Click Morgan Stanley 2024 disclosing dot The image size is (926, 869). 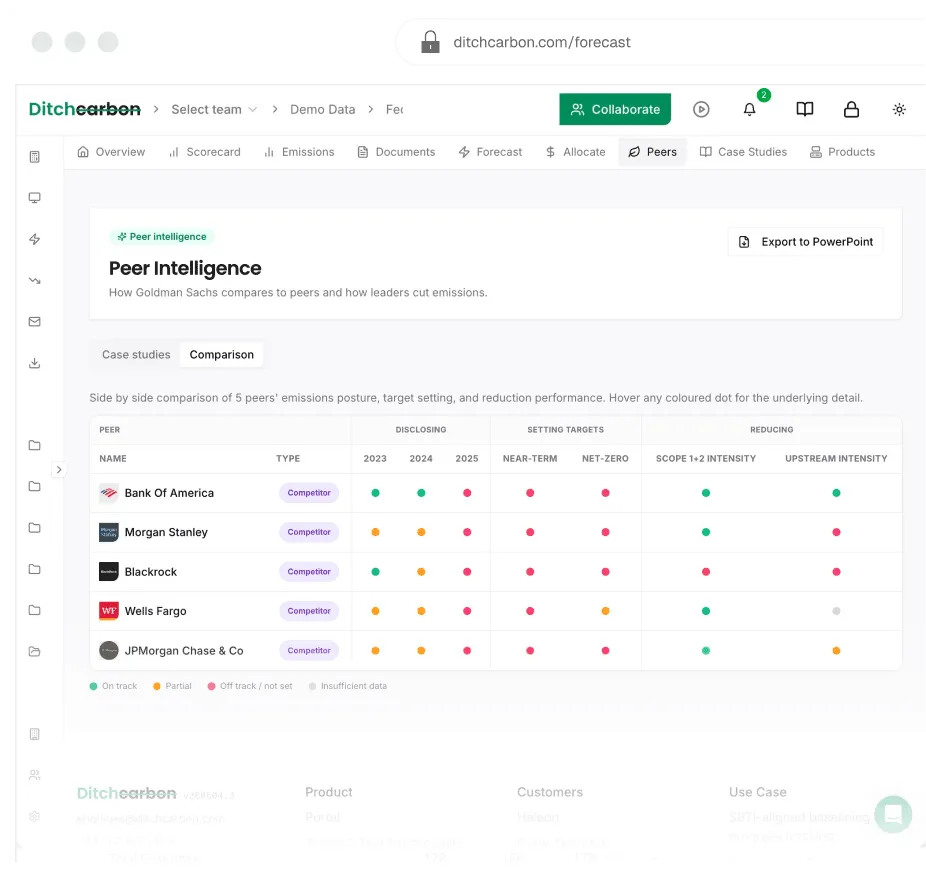(421, 532)
